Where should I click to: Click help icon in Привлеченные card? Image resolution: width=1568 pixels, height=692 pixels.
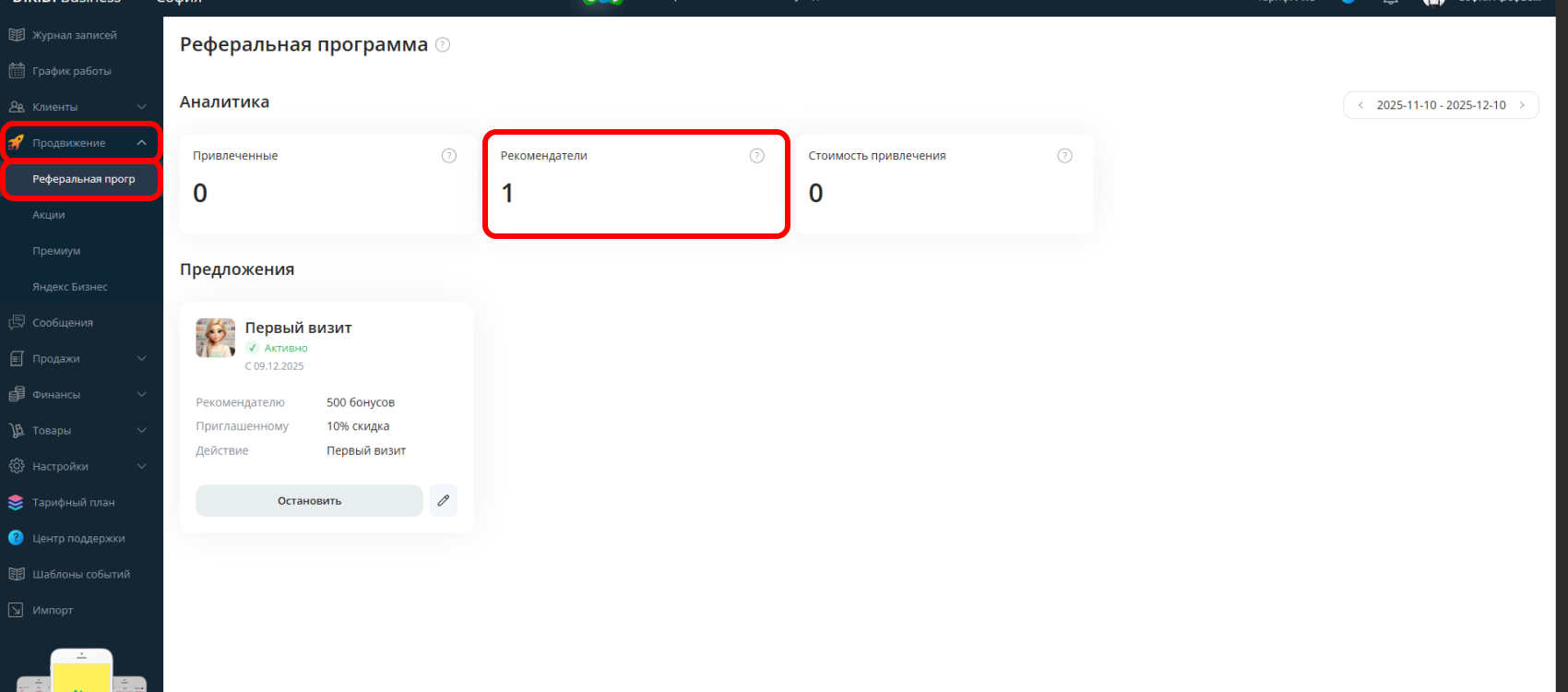[x=449, y=156]
